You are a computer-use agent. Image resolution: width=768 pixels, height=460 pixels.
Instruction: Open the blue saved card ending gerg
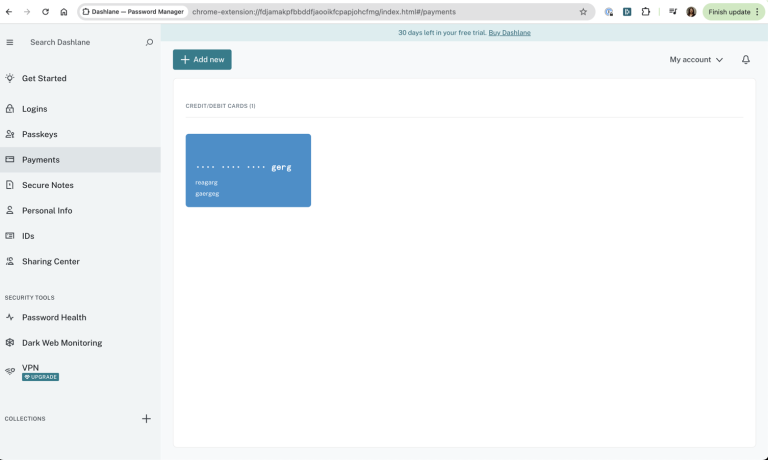[x=248, y=170]
